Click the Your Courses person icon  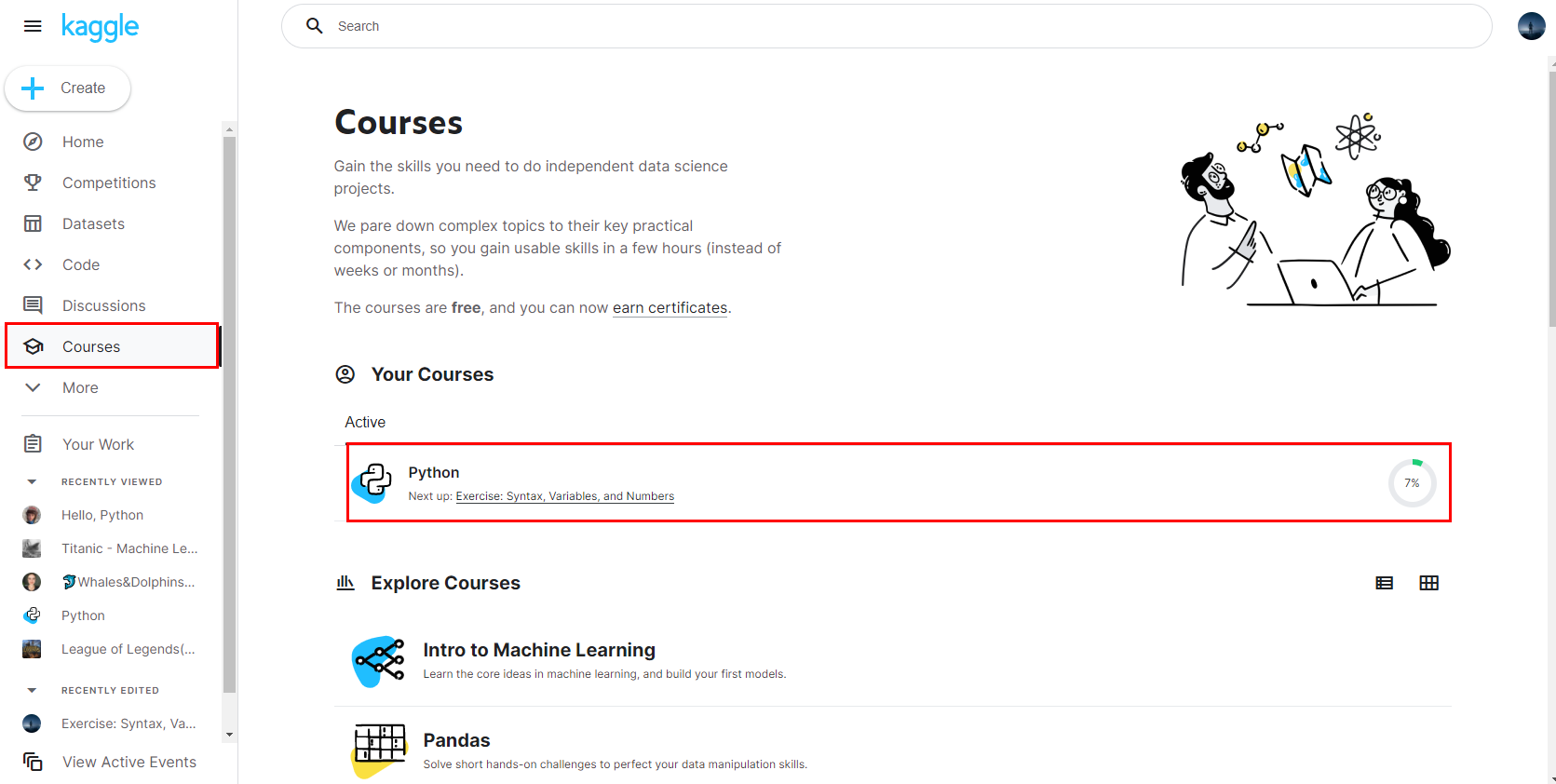(x=345, y=374)
